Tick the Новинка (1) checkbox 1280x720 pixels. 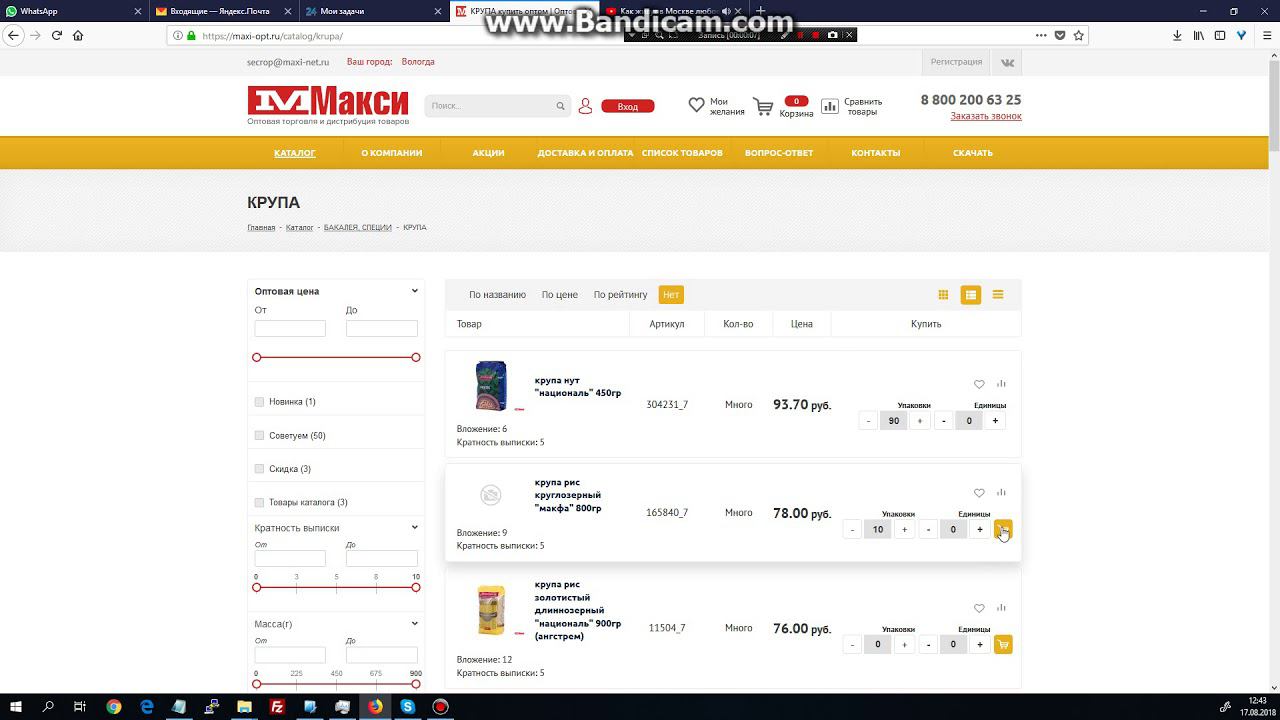coord(259,402)
